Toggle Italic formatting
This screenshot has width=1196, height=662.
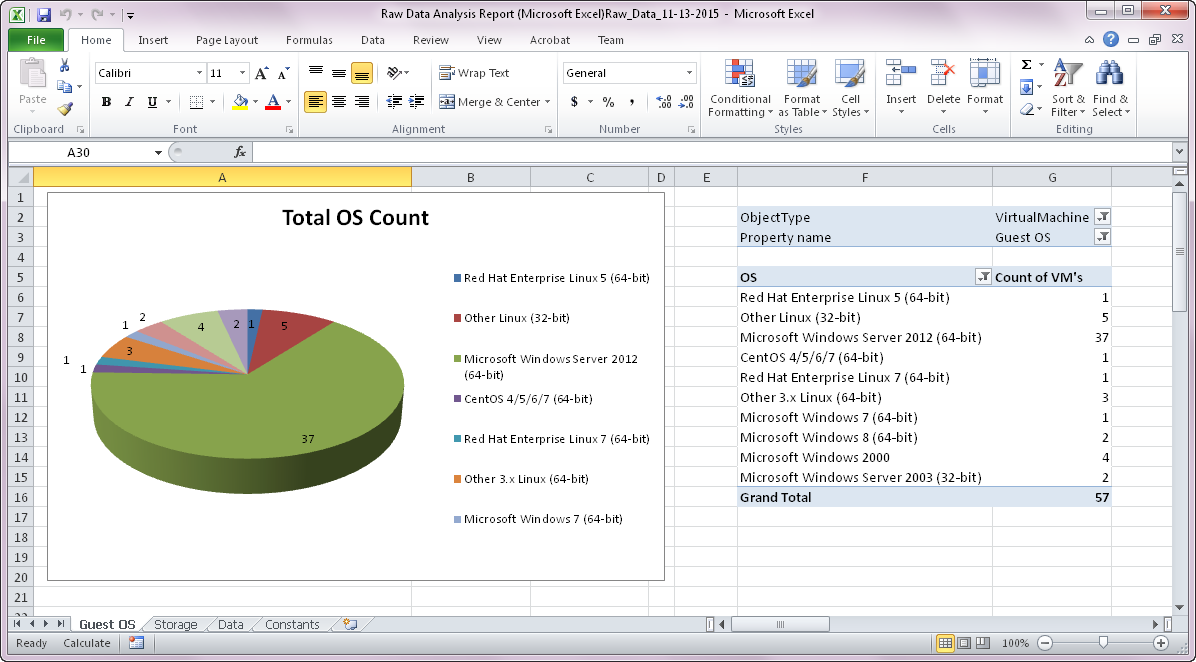point(129,102)
